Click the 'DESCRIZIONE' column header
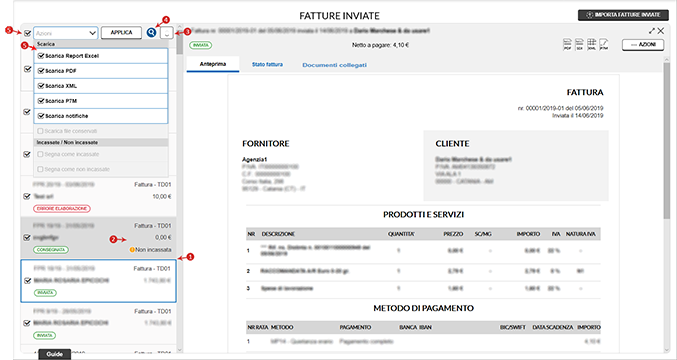This screenshot has width=677, height=360. [x=278, y=234]
